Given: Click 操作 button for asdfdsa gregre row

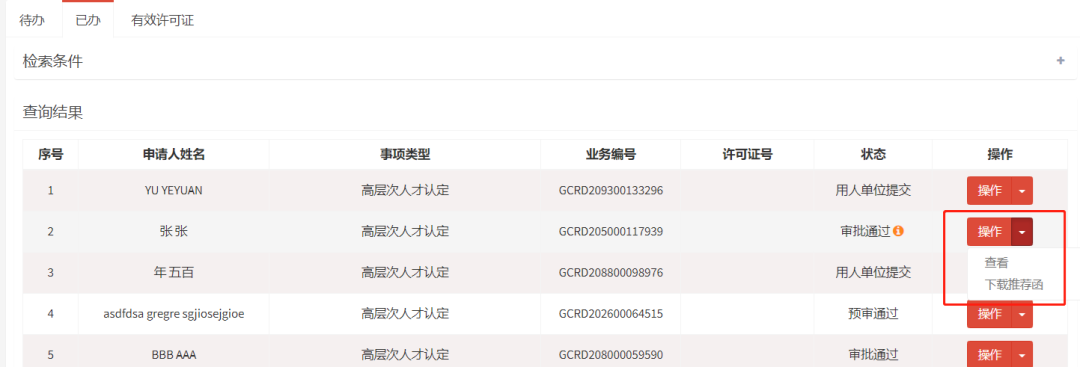Looking at the screenshot, I should click(x=989, y=314).
